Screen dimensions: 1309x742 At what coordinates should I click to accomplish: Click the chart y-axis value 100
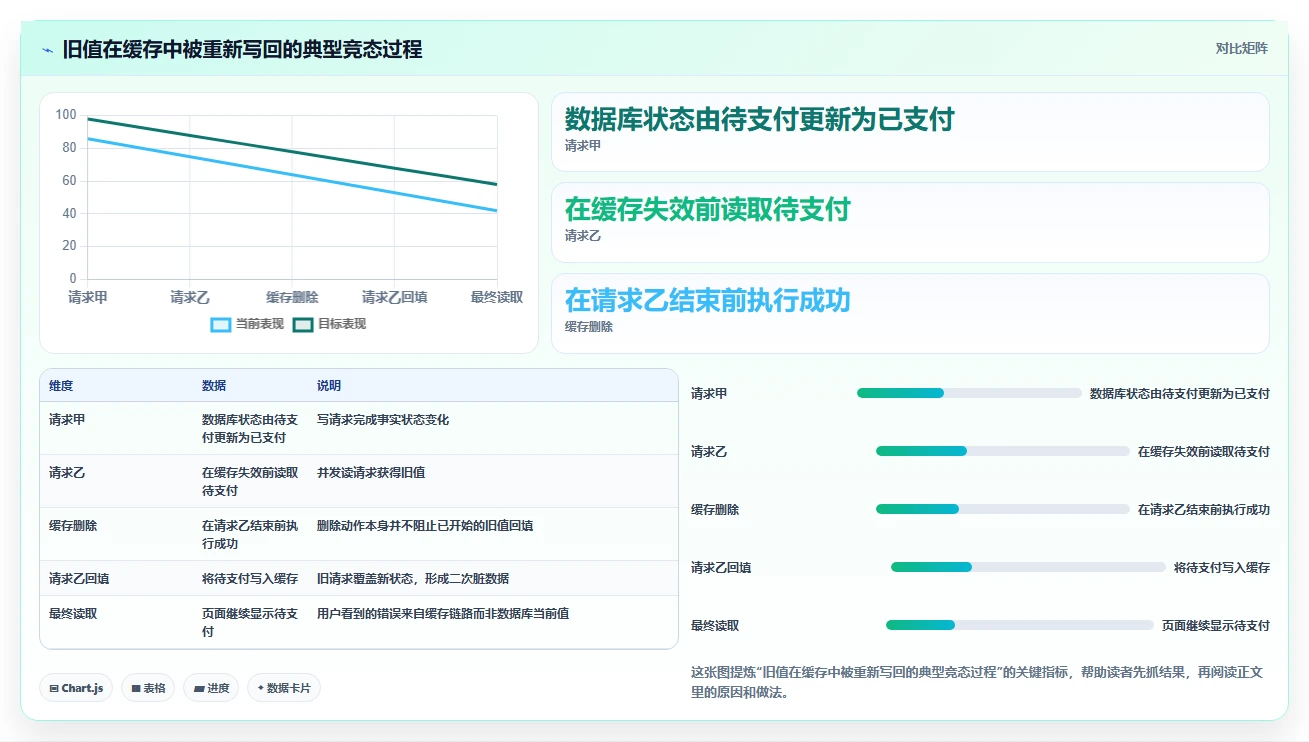(x=66, y=115)
